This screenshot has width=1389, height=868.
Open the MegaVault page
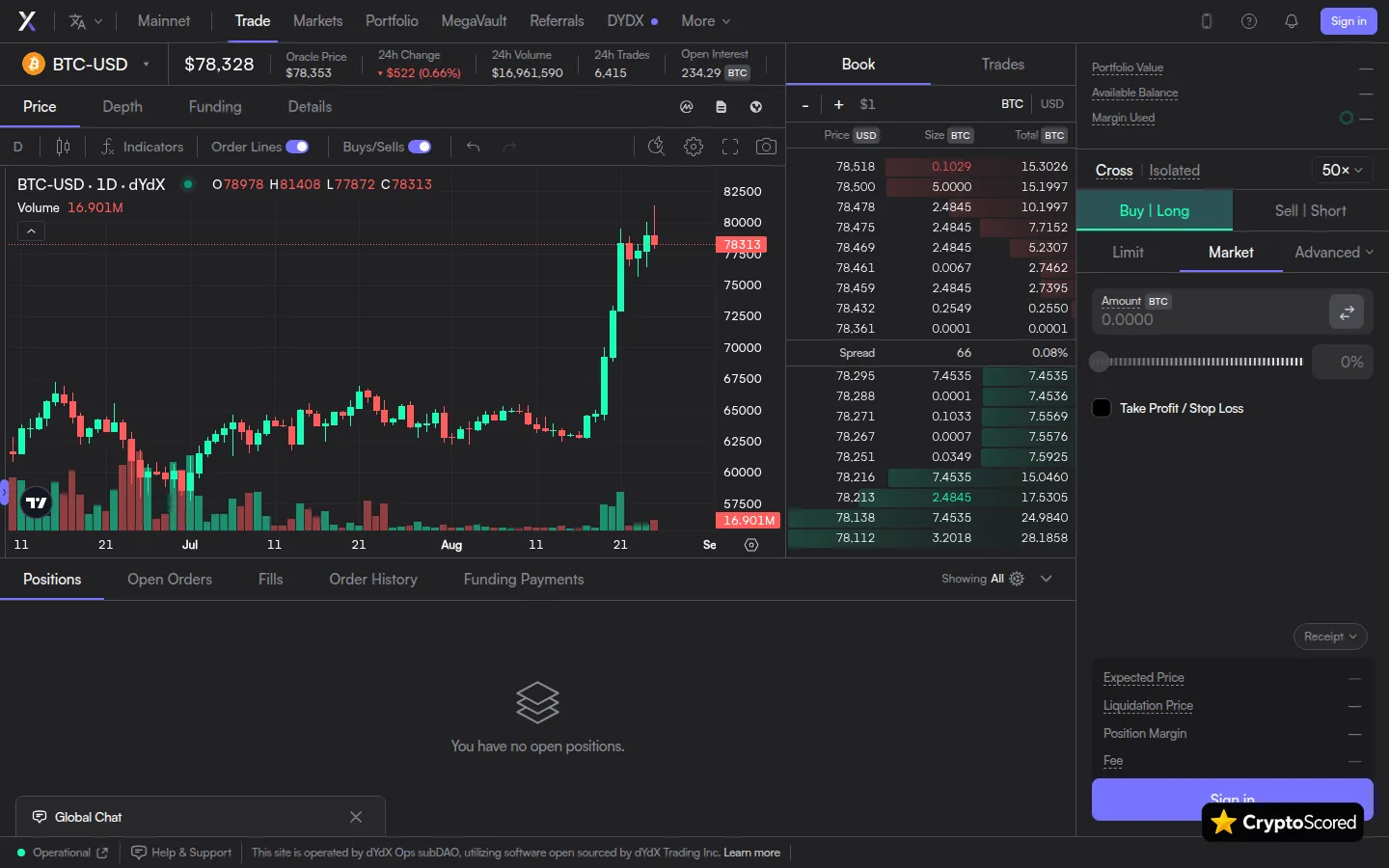[x=474, y=21]
